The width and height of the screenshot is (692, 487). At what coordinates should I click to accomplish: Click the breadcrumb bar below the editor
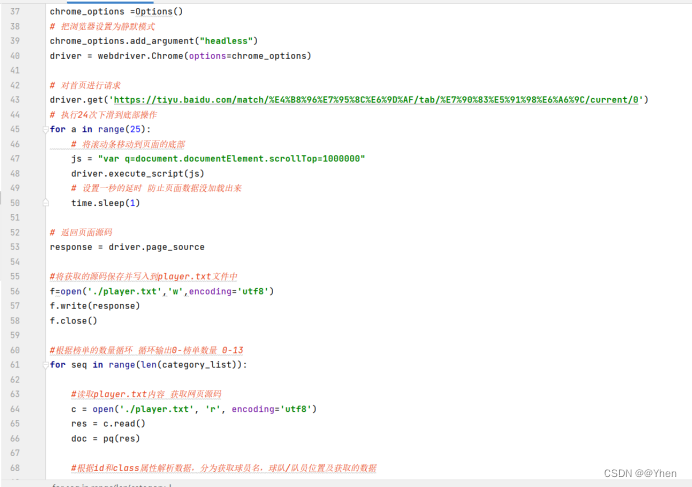coord(346,483)
